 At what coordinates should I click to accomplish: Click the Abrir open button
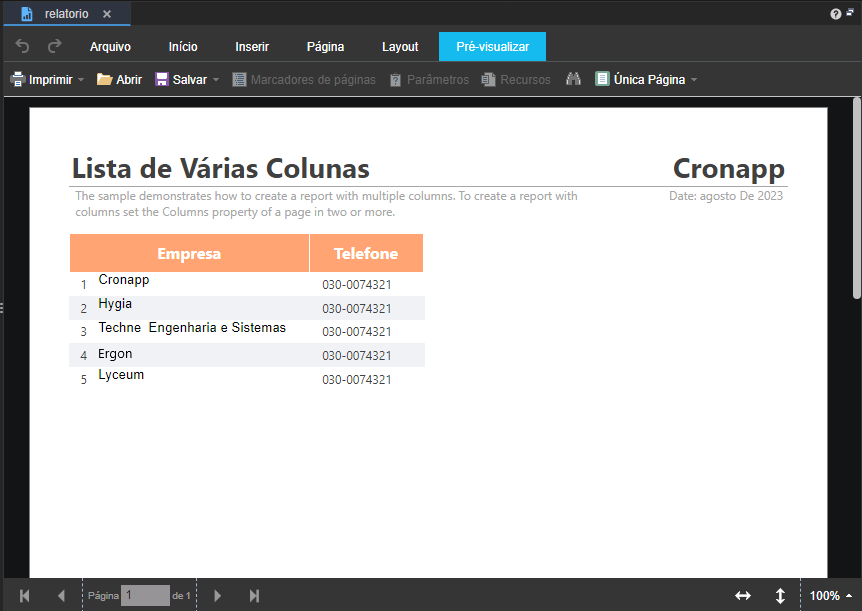point(119,80)
